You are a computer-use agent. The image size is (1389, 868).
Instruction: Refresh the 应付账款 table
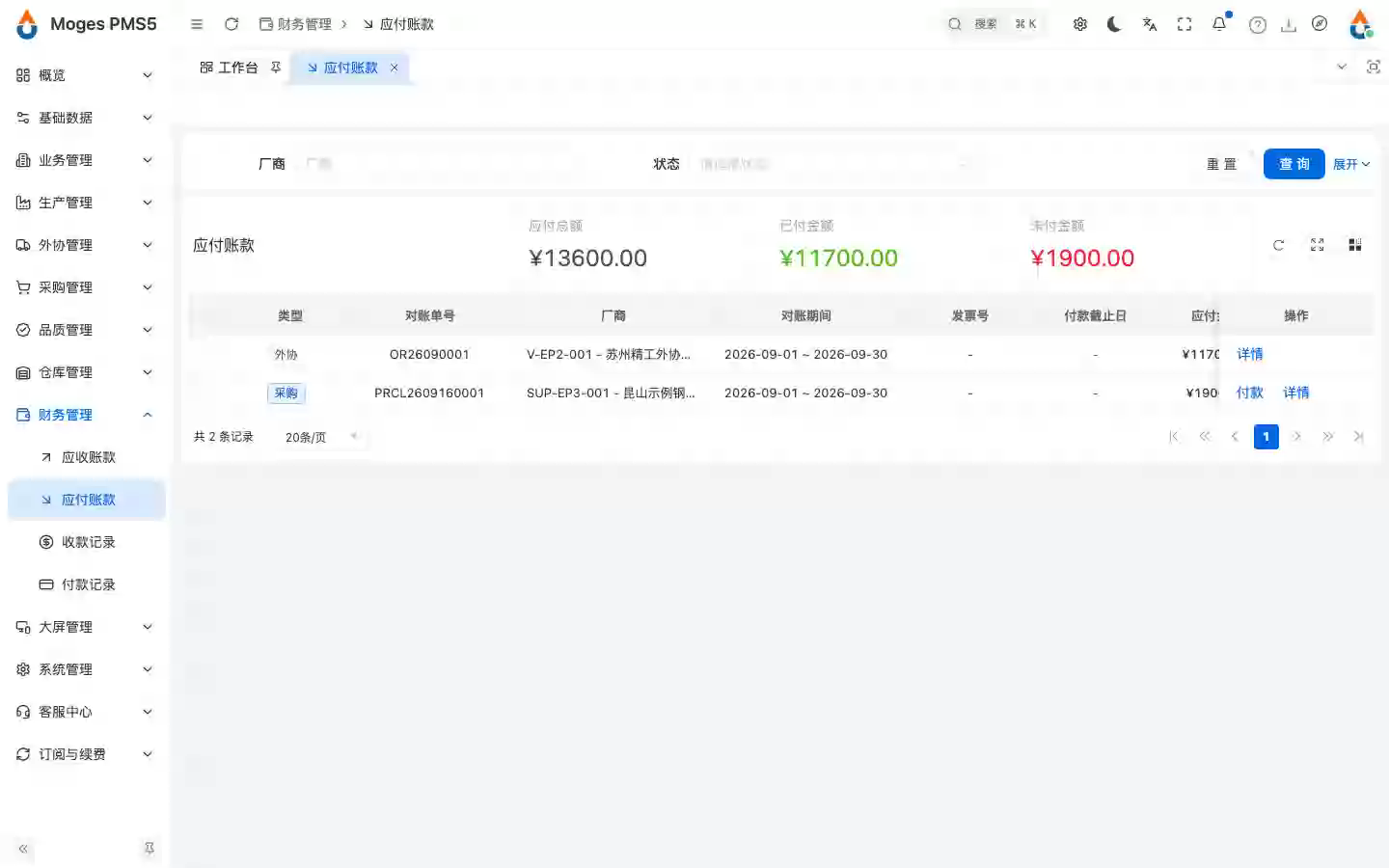1279,245
